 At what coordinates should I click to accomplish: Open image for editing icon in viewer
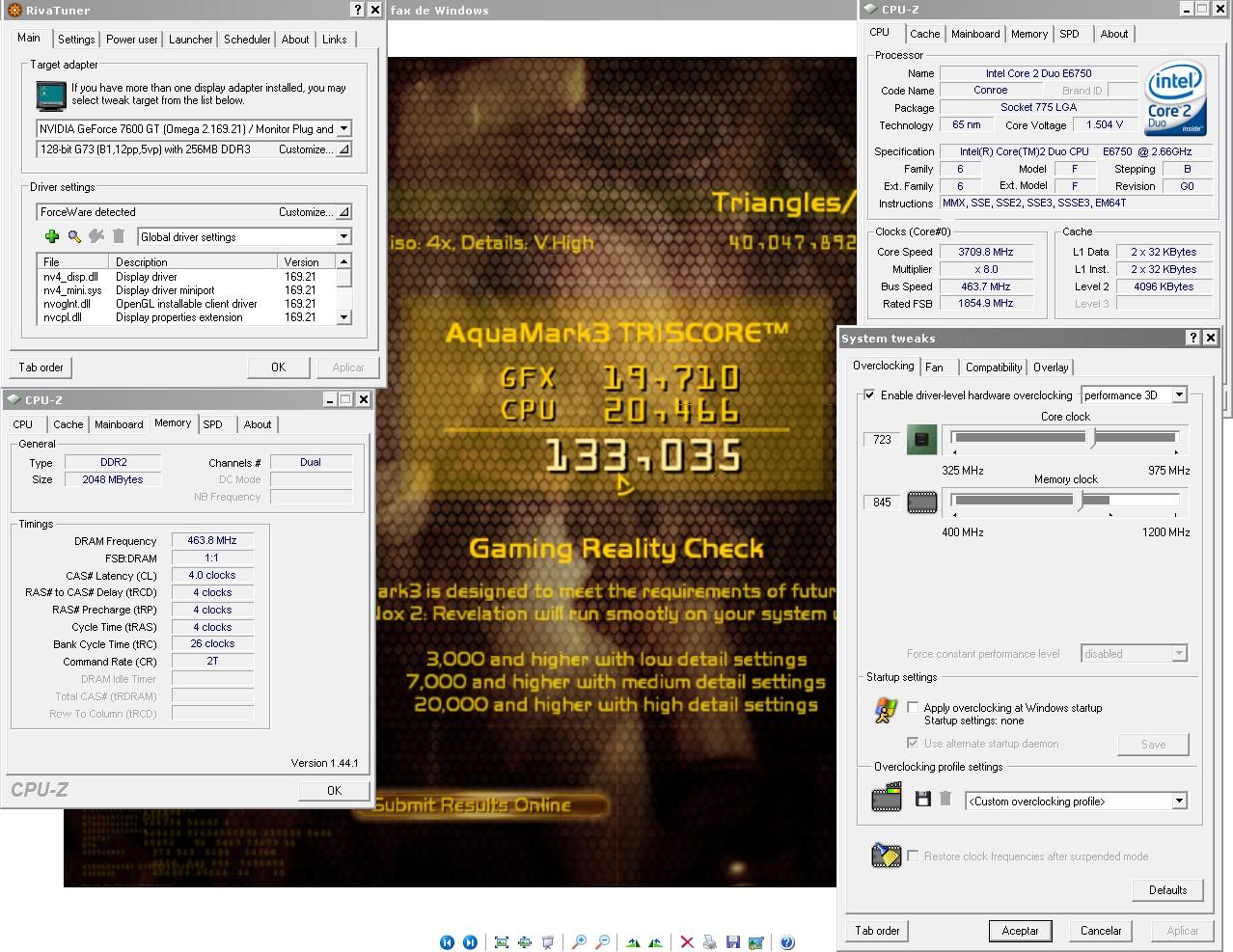click(x=756, y=942)
